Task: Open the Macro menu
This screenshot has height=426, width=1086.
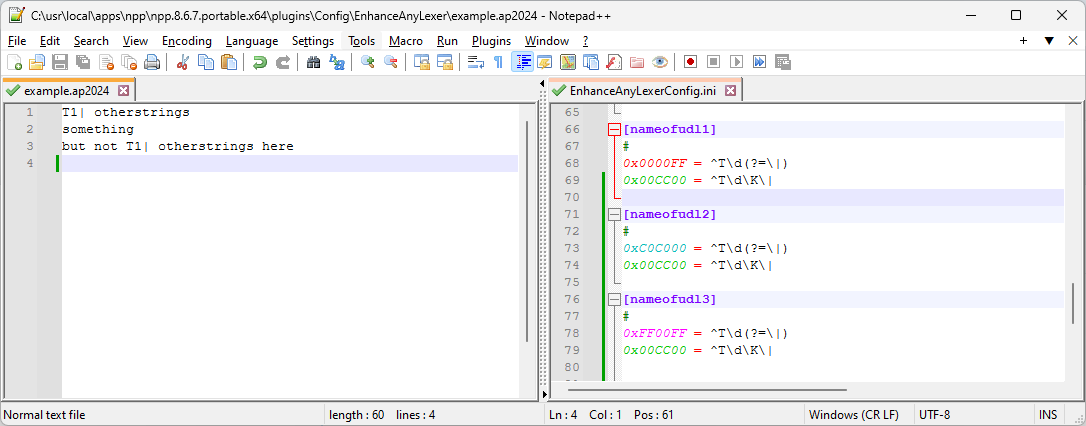Action: pos(406,41)
